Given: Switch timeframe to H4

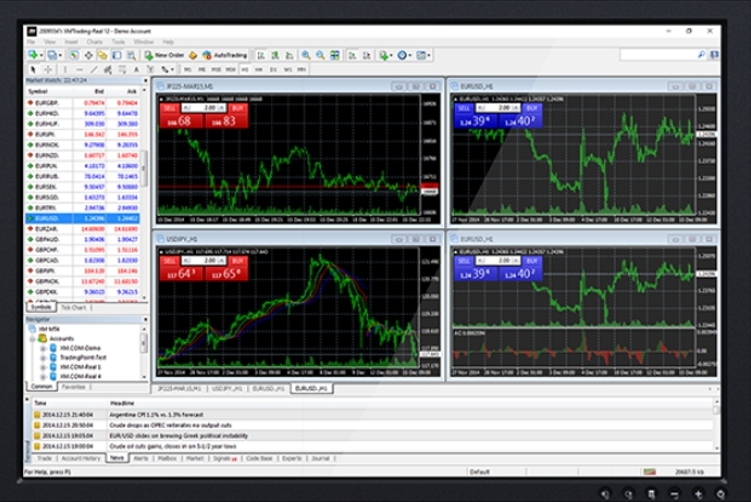Looking at the screenshot, I should [x=259, y=69].
